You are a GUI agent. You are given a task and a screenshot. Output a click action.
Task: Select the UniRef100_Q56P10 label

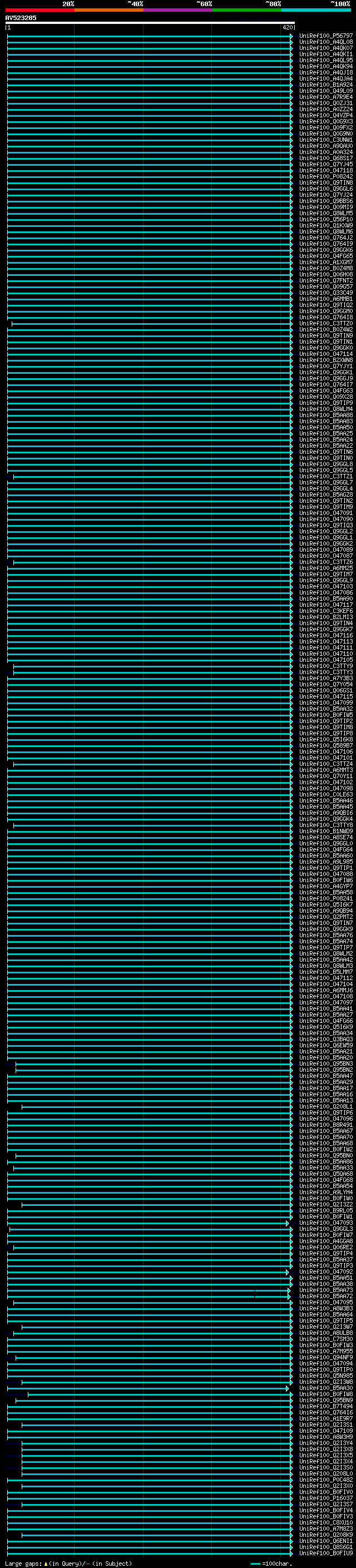point(325,219)
